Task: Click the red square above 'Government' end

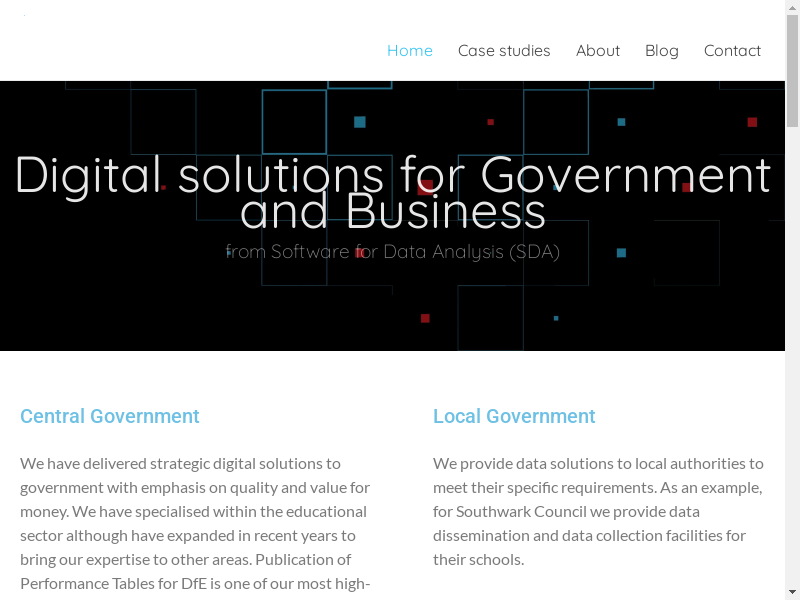Action: [x=752, y=122]
